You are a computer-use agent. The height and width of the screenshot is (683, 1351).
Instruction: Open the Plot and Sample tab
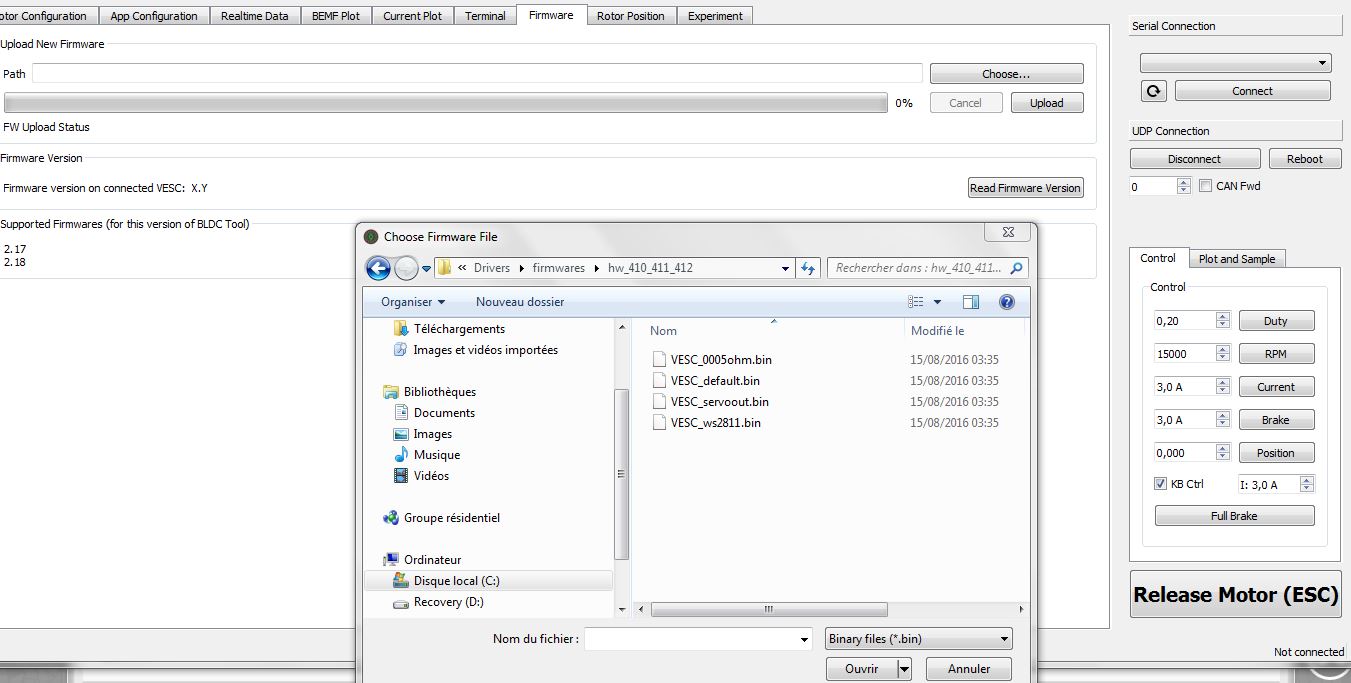(x=1237, y=259)
